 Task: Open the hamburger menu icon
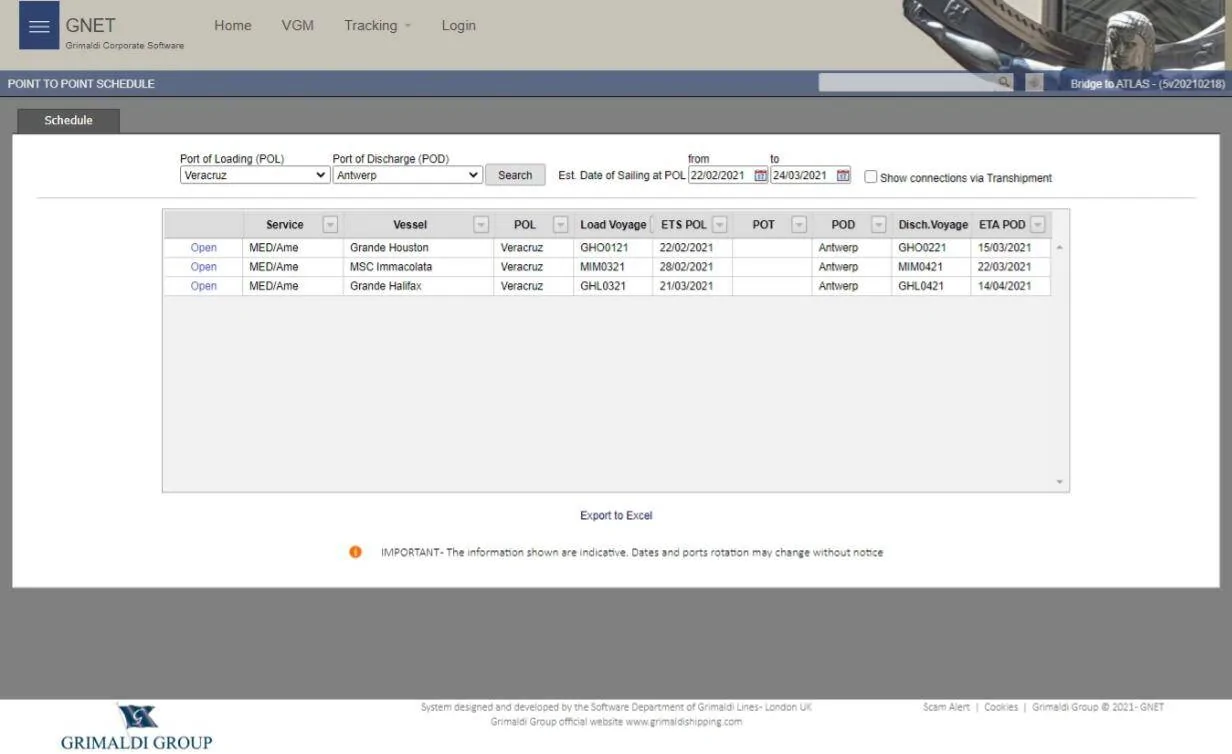[x=39, y=27]
